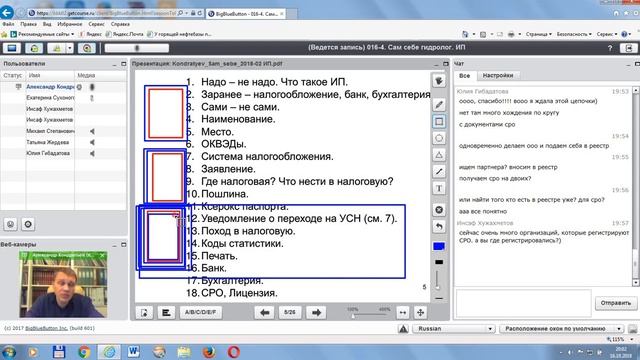The width and height of the screenshot is (640, 360).
Task: Switch to the Все chat tab
Action: click(464, 76)
